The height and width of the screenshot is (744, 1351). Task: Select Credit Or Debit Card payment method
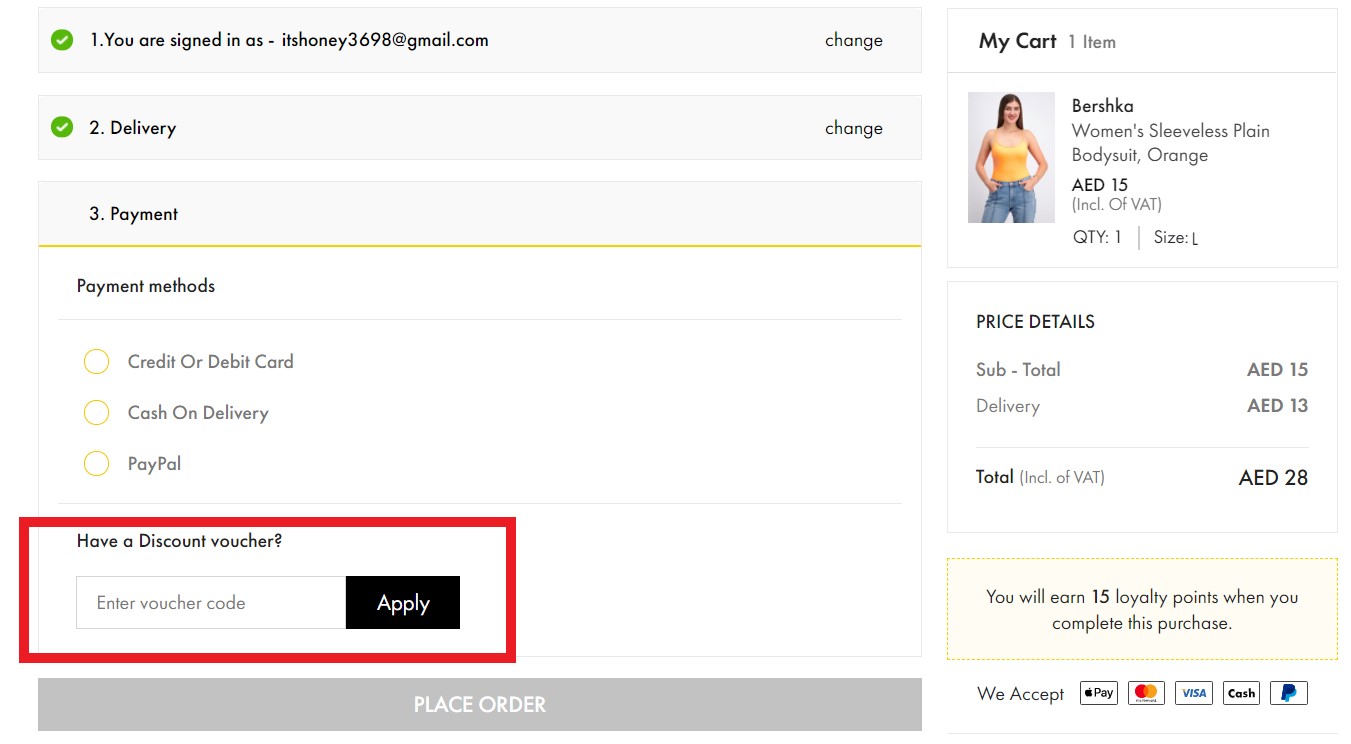click(96, 361)
